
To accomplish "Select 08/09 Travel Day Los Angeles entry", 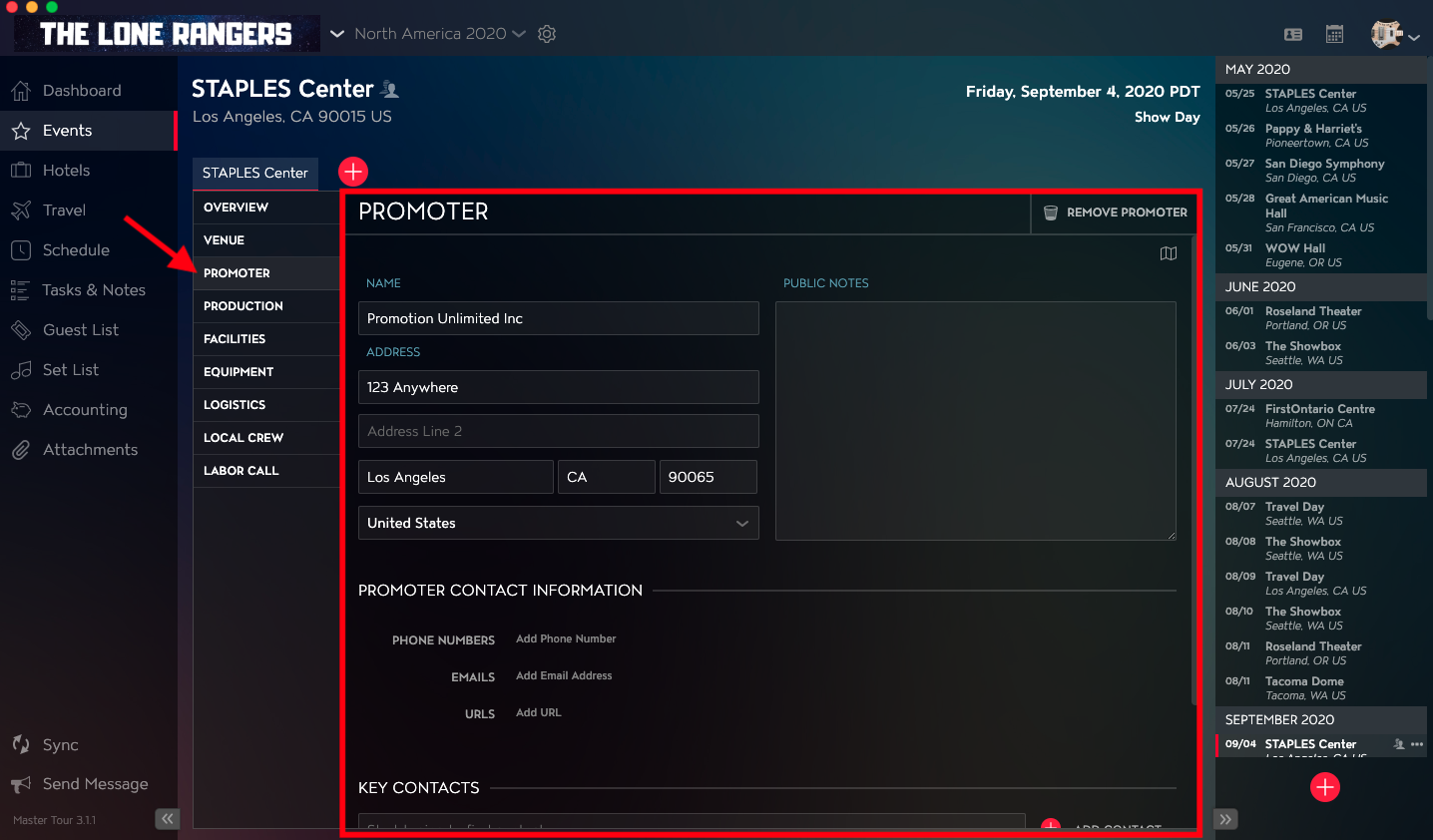I will pos(1321,584).
